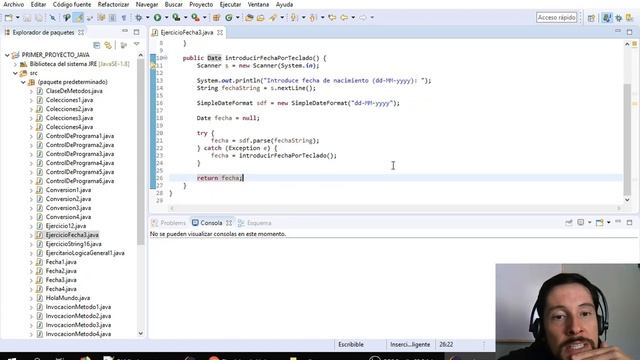This screenshot has height=360, width=640.
Task: Select the EjercicioFecha3.java editor tab
Action: pos(187,33)
